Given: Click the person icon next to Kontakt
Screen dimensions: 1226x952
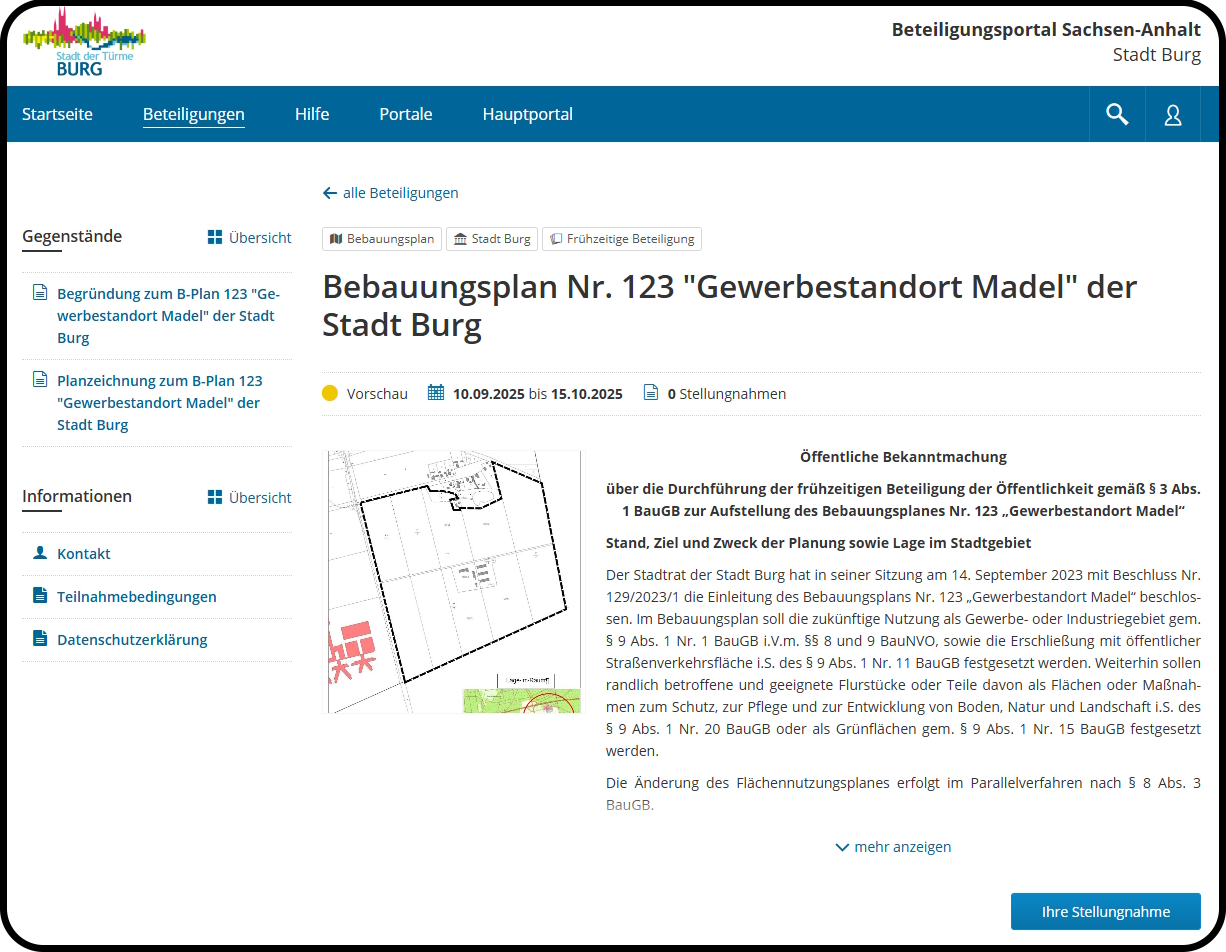Looking at the screenshot, I should pos(40,553).
